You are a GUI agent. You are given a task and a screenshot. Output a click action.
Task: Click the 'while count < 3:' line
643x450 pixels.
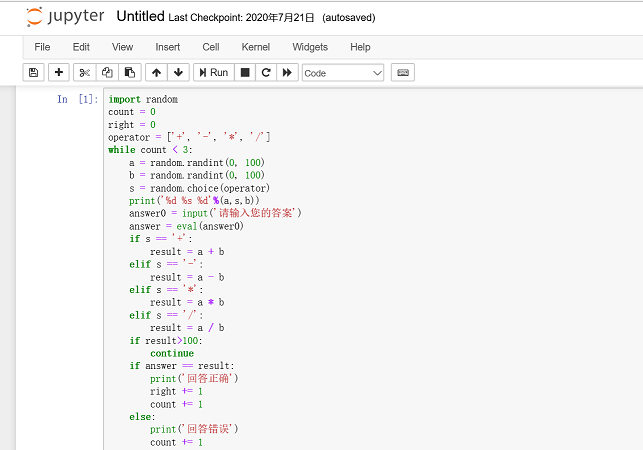(x=150, y=150)
